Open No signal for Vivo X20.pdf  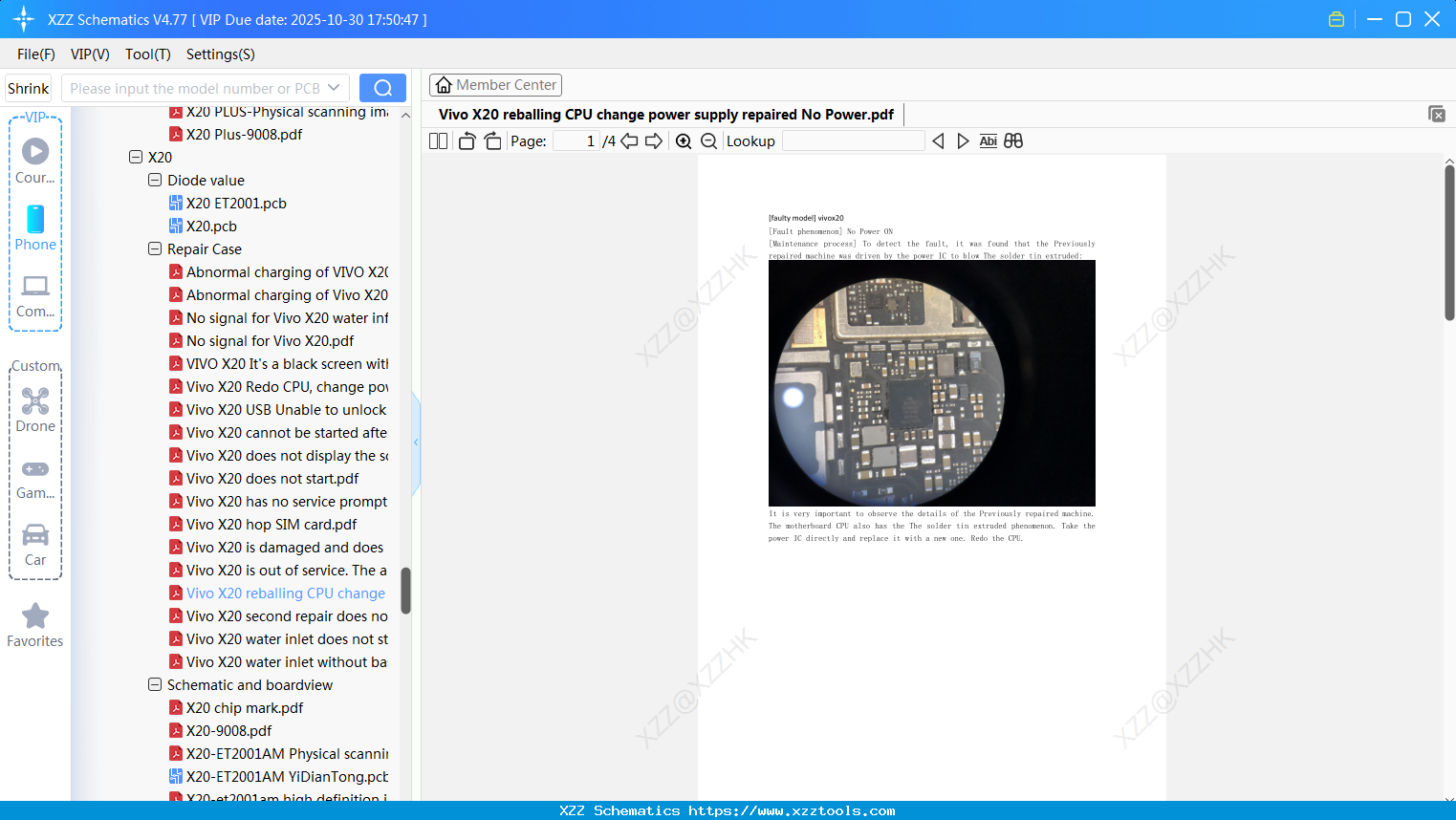click(x=270, y=340)
